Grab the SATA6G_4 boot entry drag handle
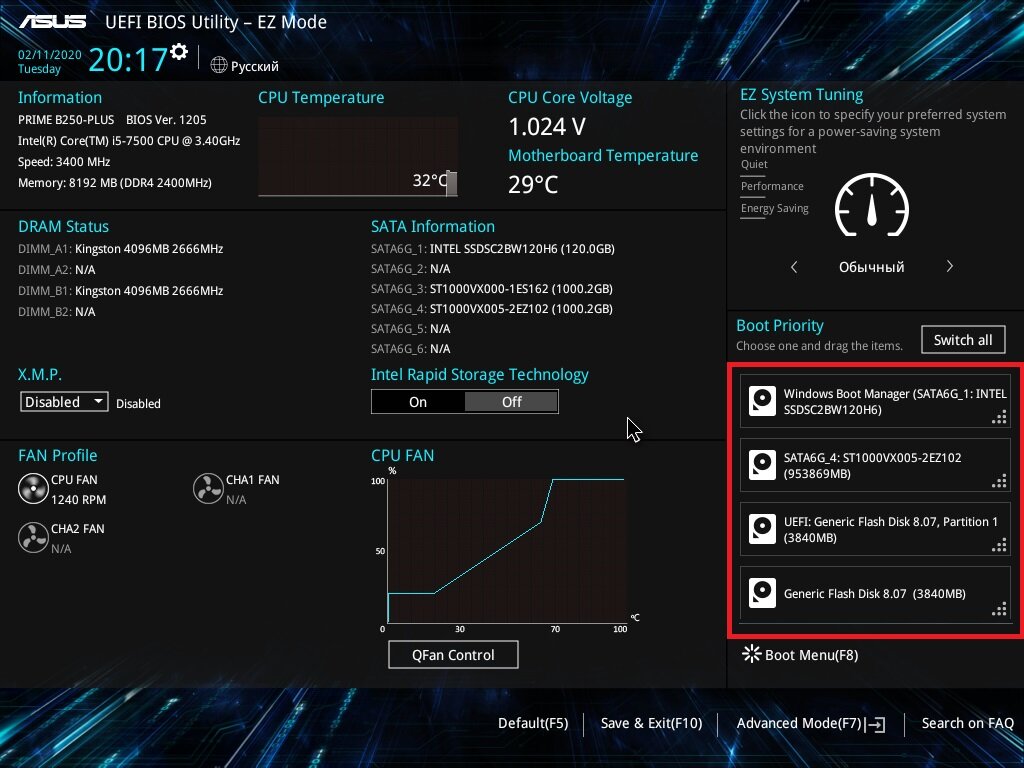 999,481
